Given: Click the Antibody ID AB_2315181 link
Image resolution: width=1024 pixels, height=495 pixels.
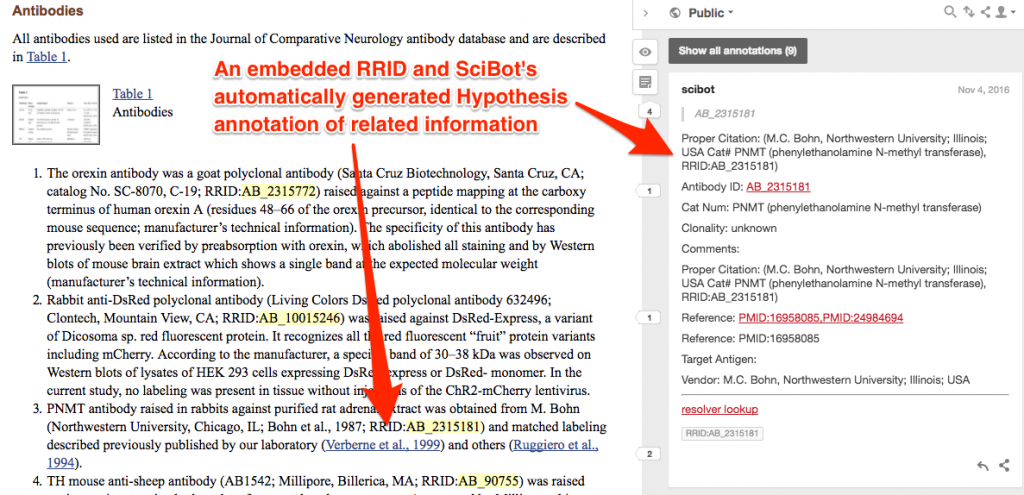Looking at the screenshot, I should pyautogui.click(x=778, y=187).
